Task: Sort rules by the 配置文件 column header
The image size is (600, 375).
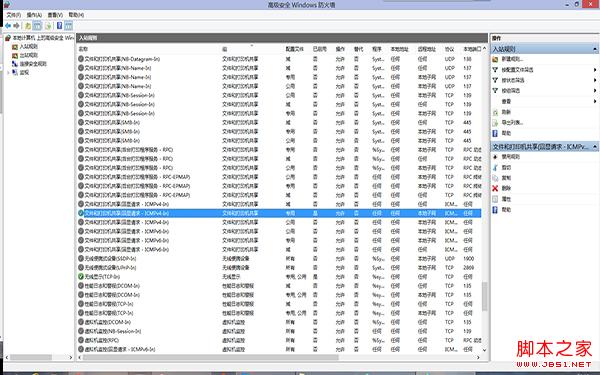Action: (x=297, y=49)
